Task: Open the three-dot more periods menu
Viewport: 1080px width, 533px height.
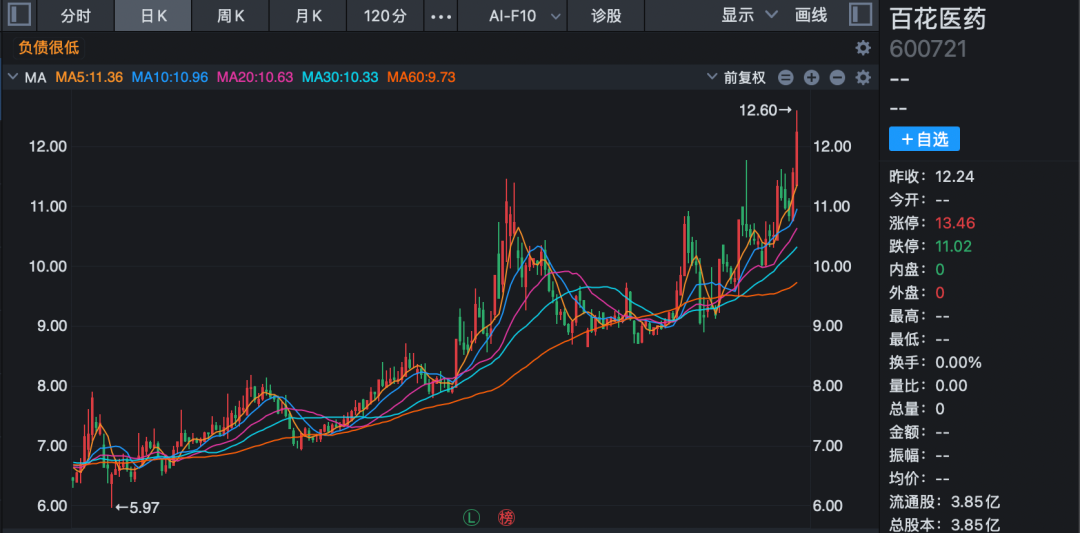Action: (x=440, y=16)
